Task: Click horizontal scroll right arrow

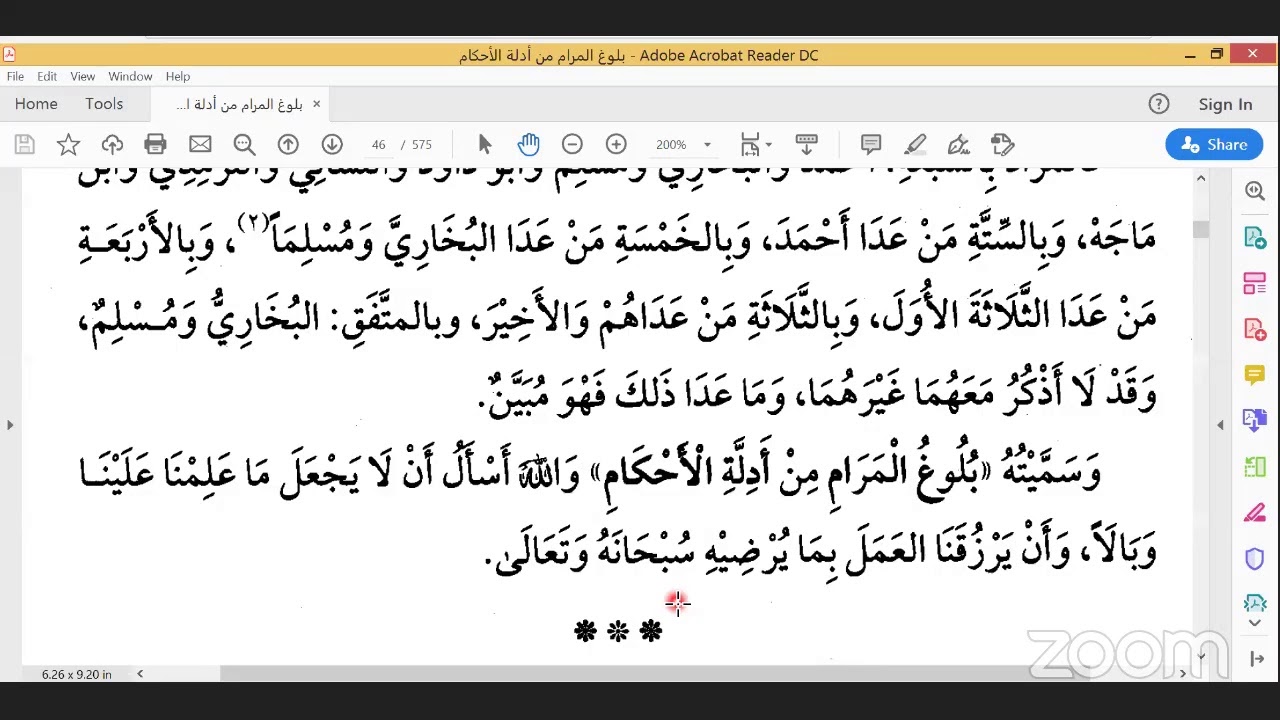Action: point(1183,674)
